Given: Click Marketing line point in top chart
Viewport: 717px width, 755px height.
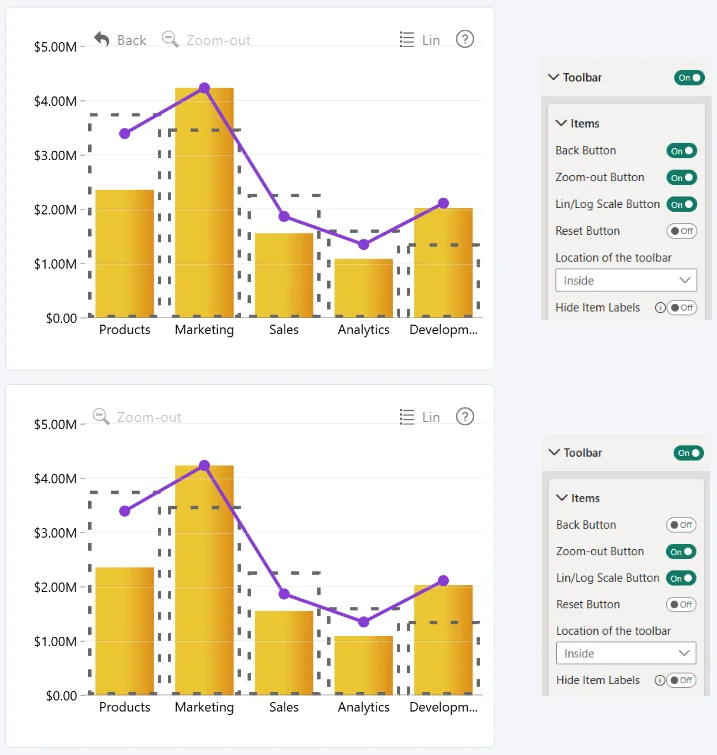Looking at the screenshot, I should pyautogui.click(x=204, y=88).
